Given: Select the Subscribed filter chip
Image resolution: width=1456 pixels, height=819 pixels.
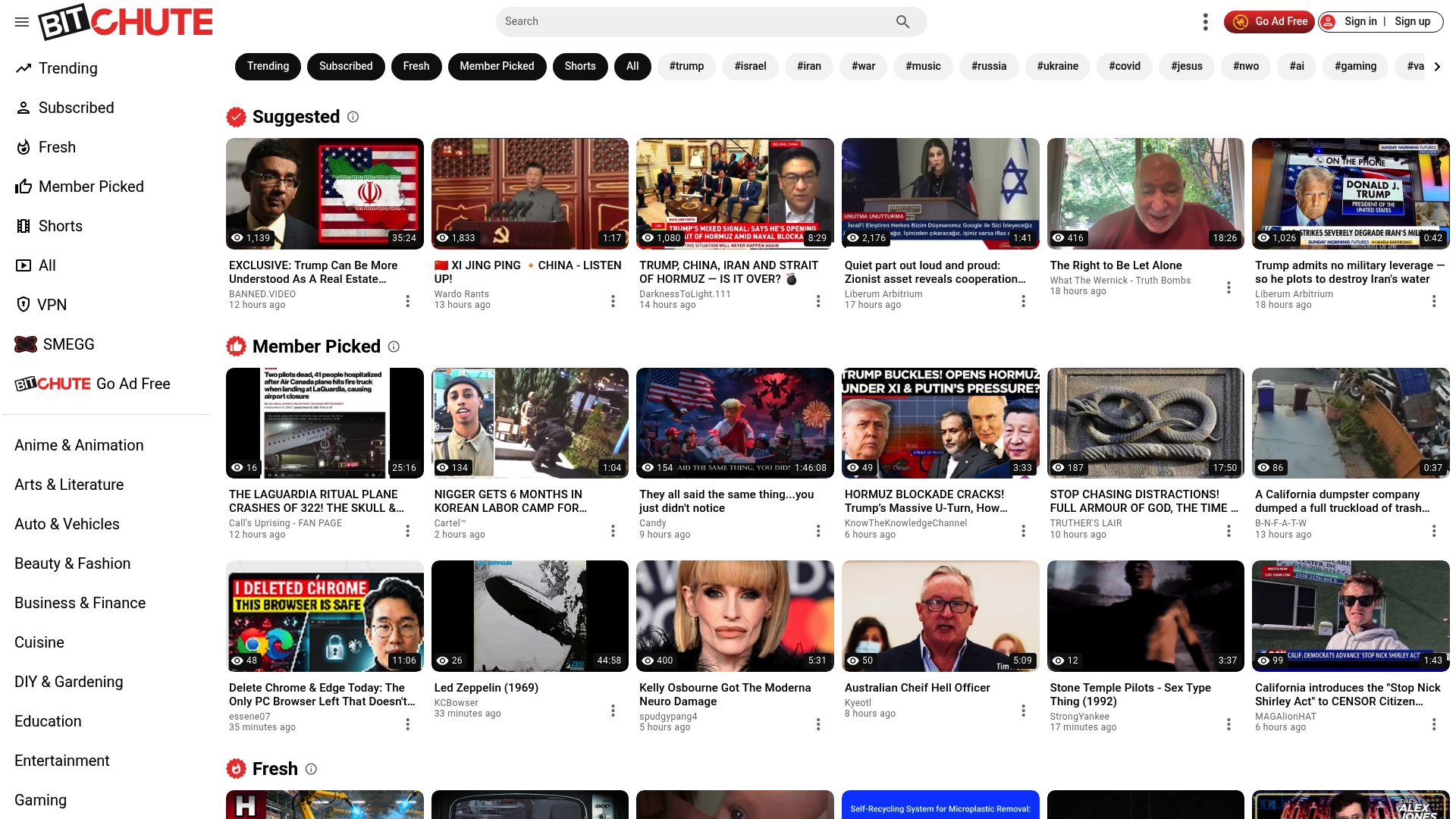Looking at the screenshot, I should click(346, 67).
